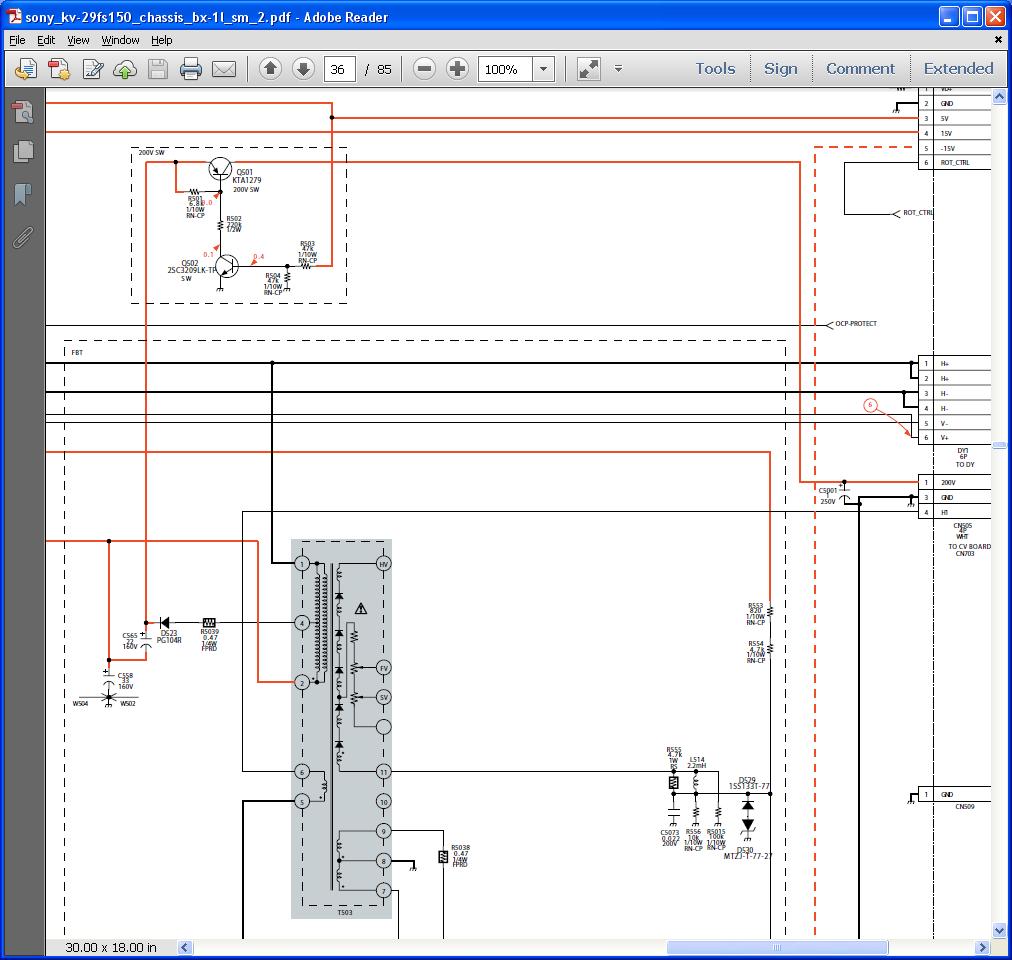The width and height of the screenshot is (1012, 960).
Task: Zoom in using the plus button
Action: 457,69
